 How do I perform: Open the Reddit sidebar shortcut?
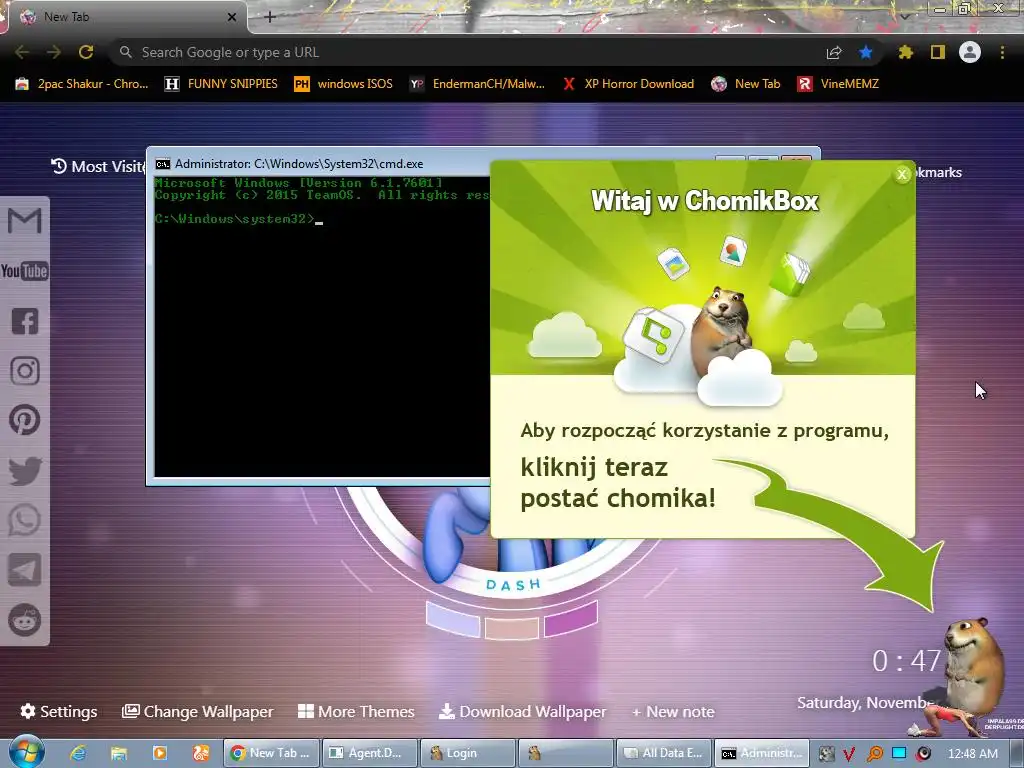25,620
